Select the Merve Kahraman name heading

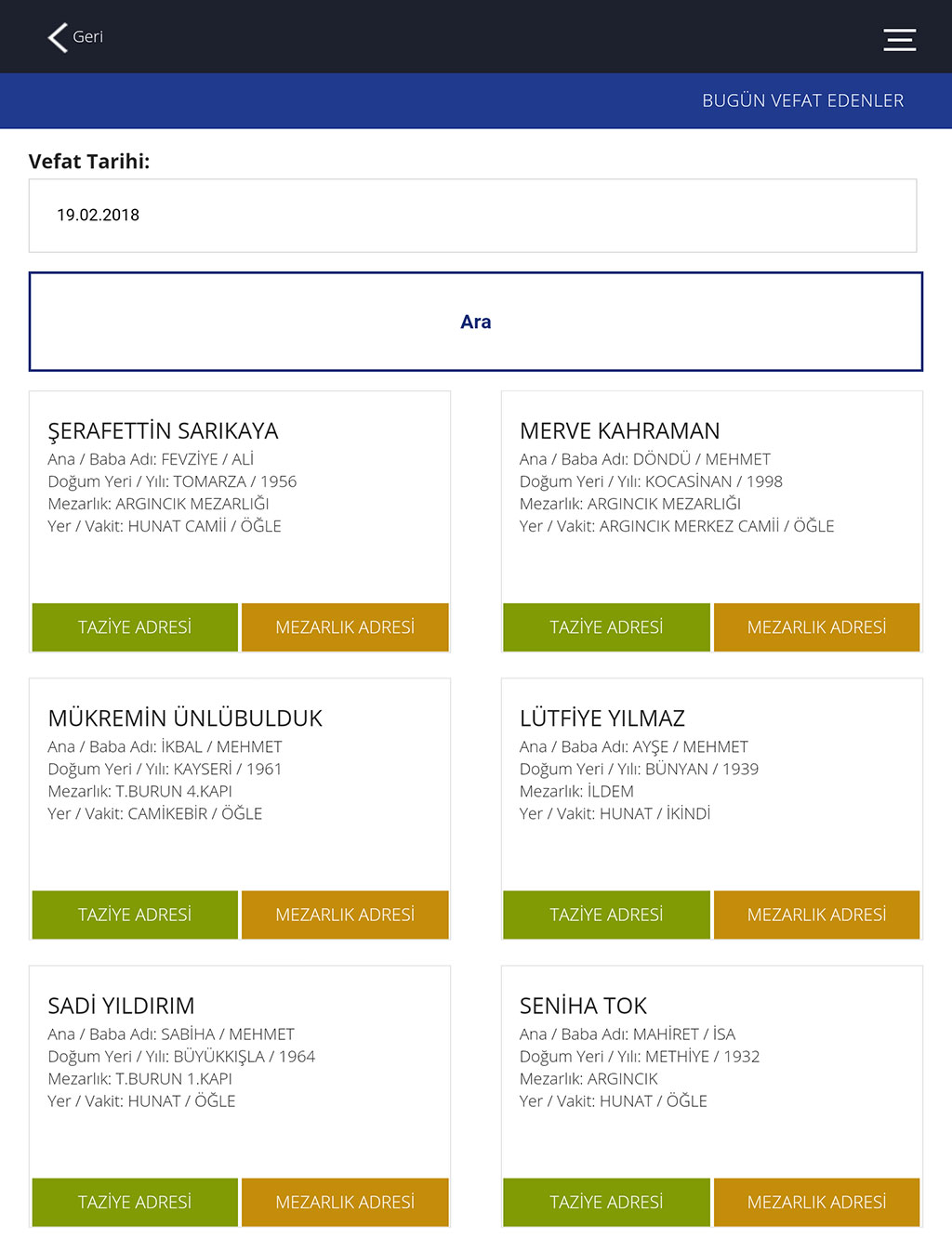tap(619, 431)
